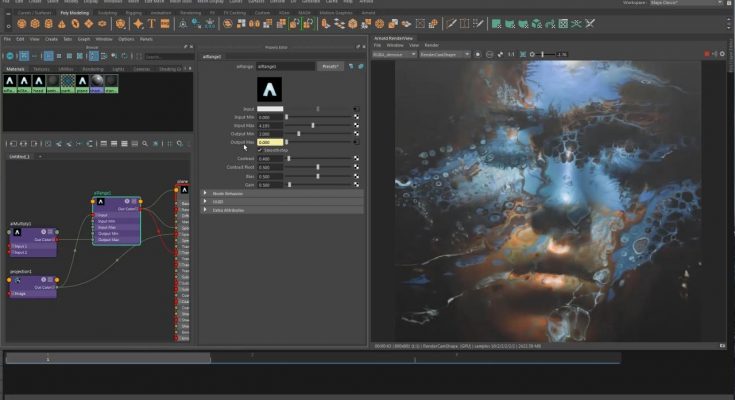735x400 pixels.
Task: Create a polygon disc from the shelf
Action: coord(102,23)
